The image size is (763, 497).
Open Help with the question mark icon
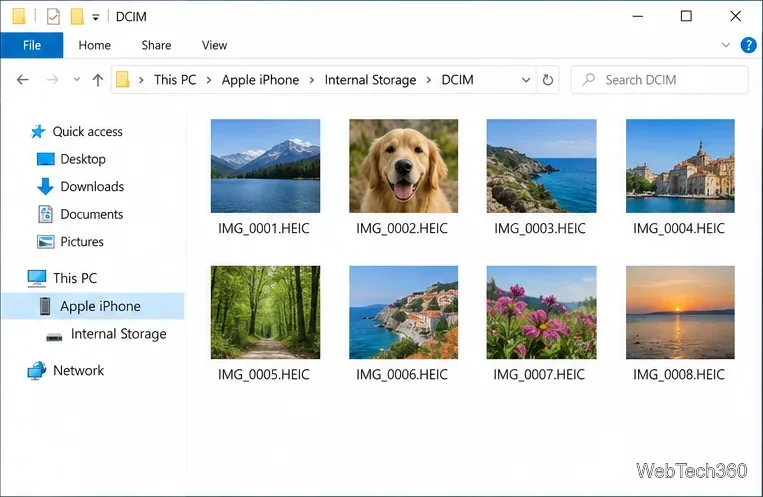(748, 45)
